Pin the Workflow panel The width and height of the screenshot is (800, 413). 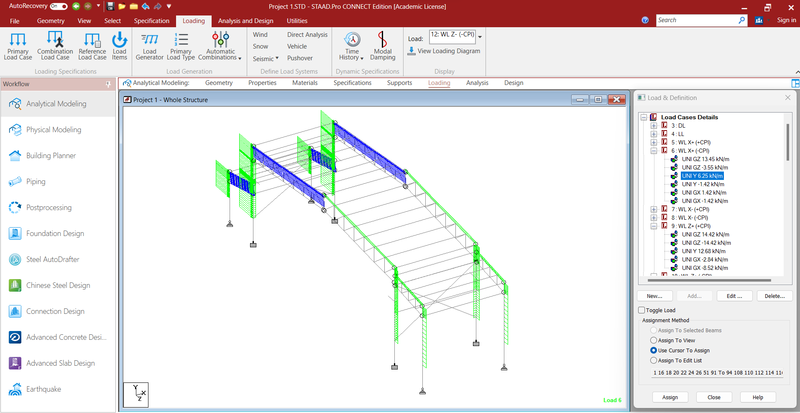pos(108,84)
